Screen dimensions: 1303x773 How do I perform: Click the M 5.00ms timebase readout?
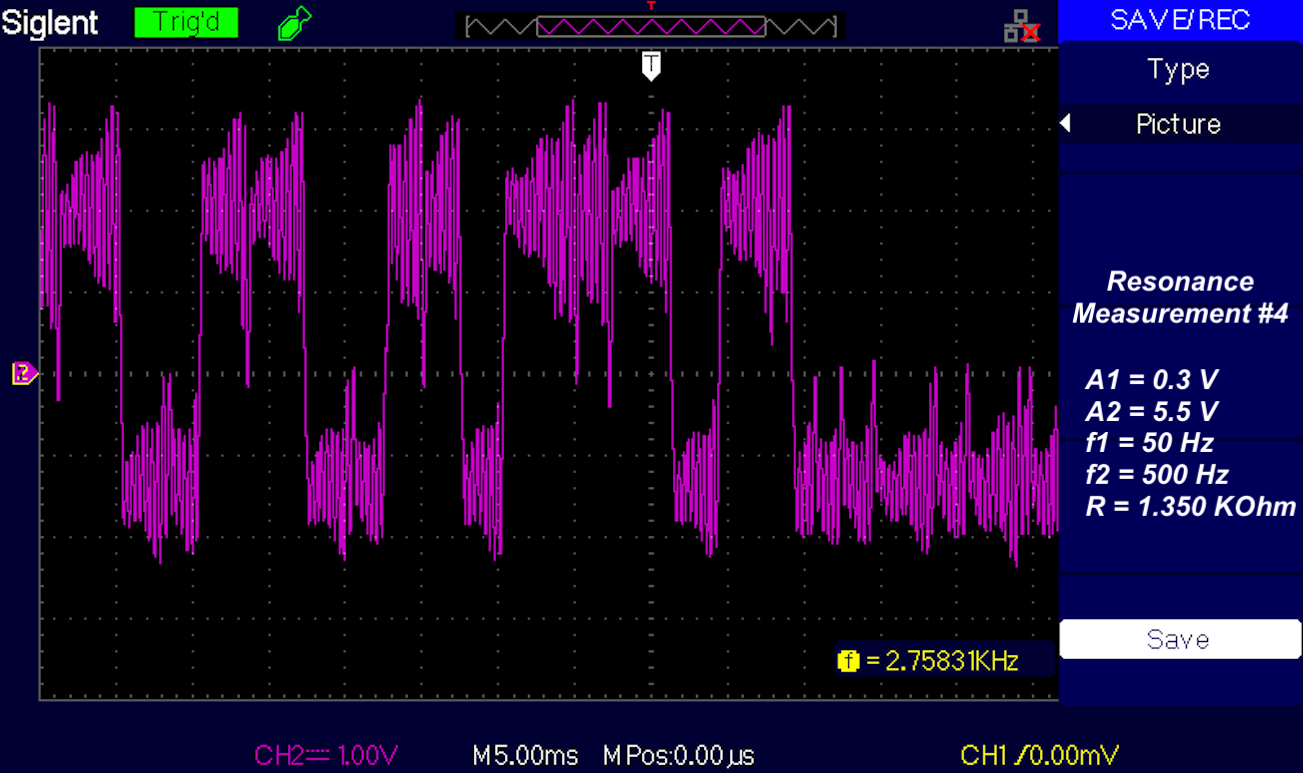(x=527, y=755)
